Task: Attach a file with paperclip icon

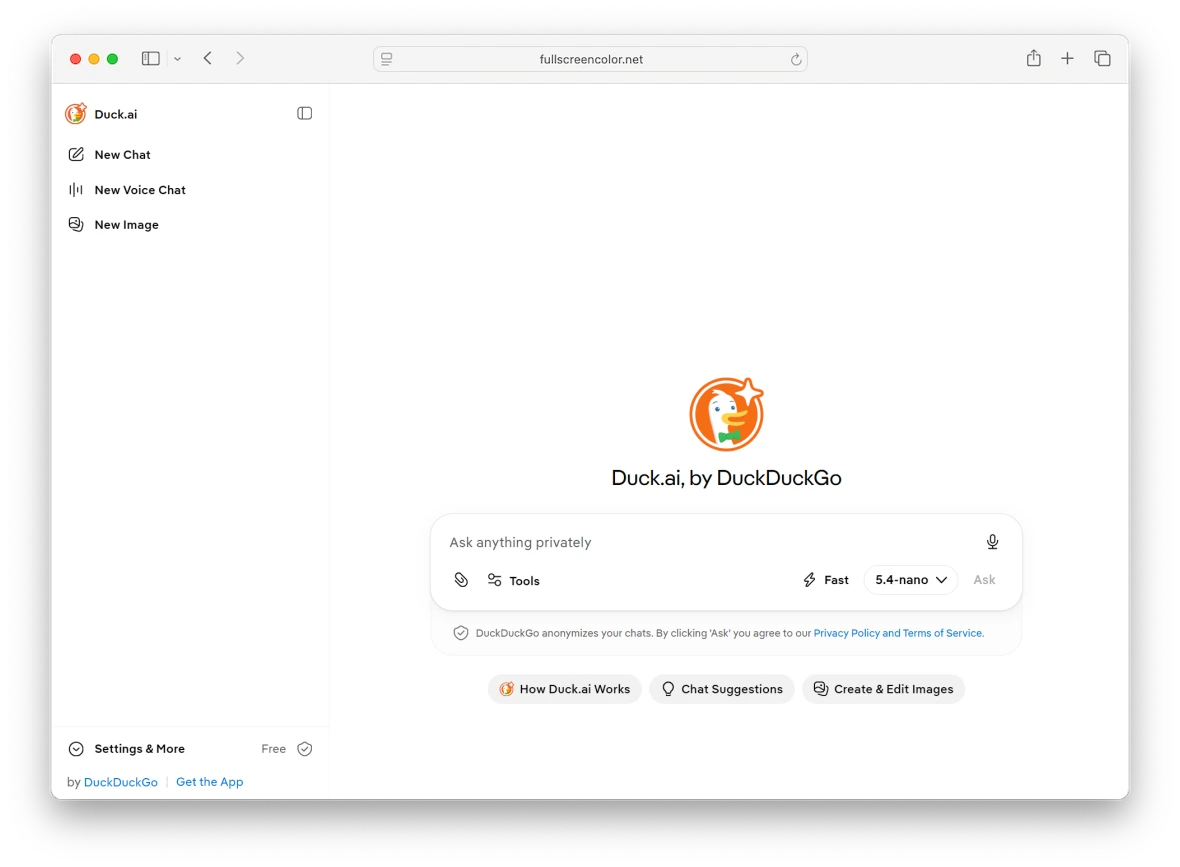Action: coord(461,580)
